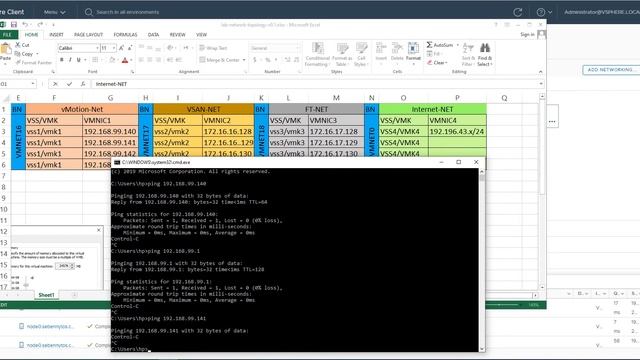Switch to the VIEW ribbon tab
Viewport: 640px width, 360px height.
click(x=202, y=35)
